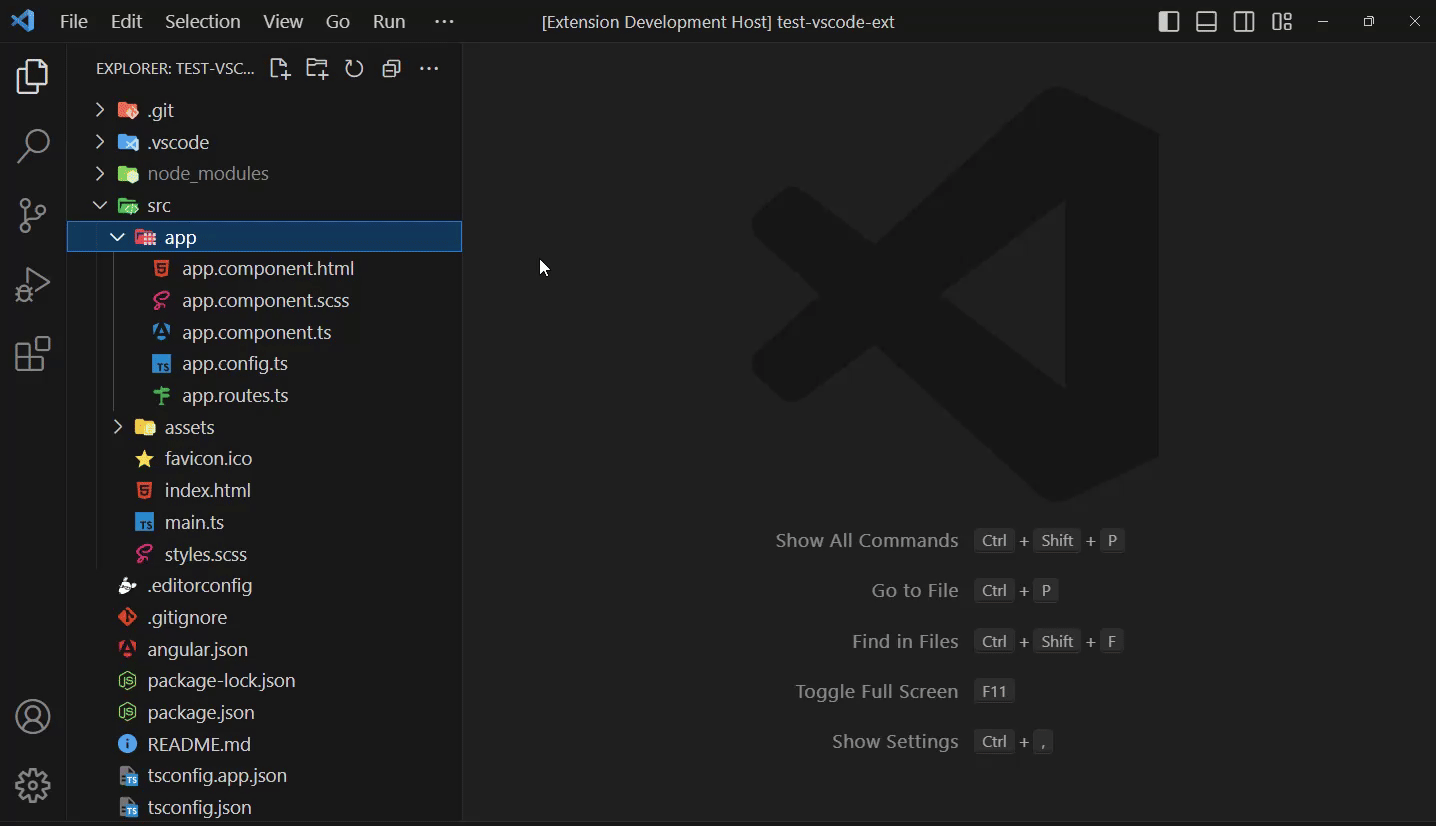1436x826 pixels.
Task: Click the HTML5 icon beside app.component.html
Action: click(161, 268)
